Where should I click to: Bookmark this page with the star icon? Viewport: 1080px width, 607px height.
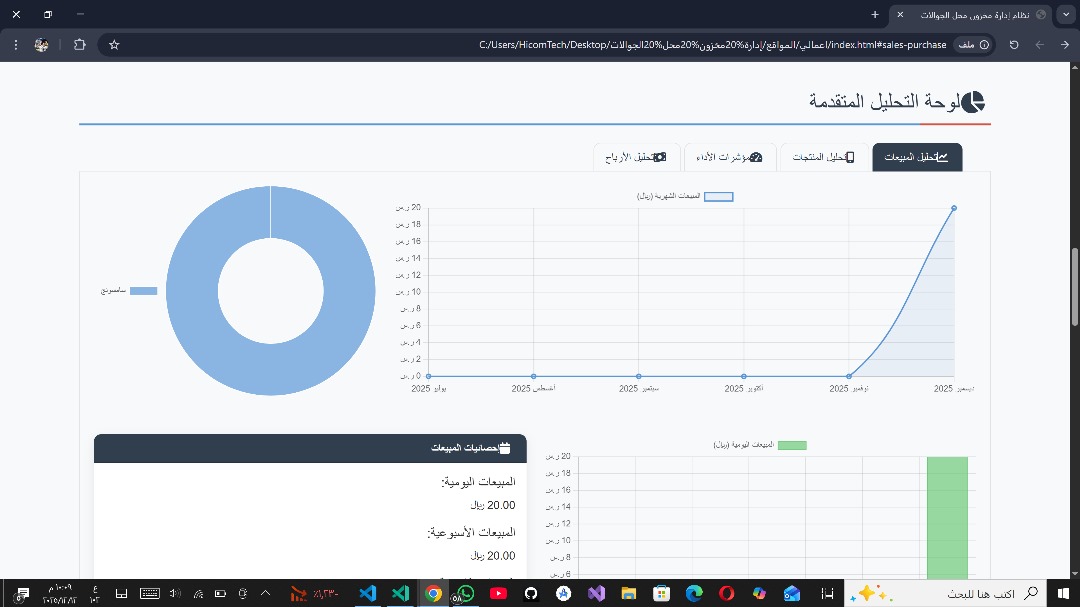pyautogui.click(x=114, y=45)
